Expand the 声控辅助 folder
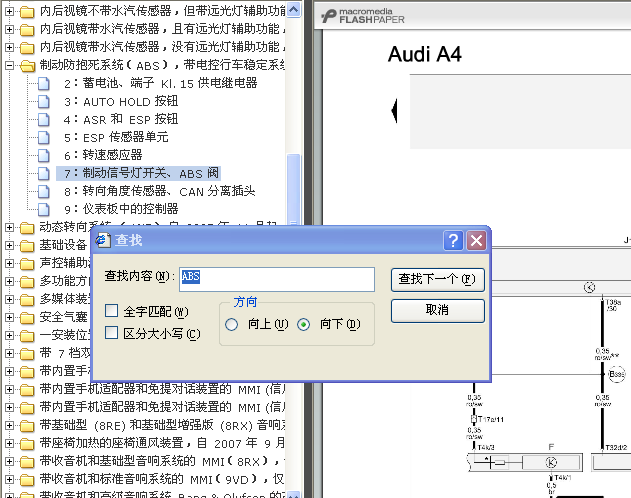The image size is (631, 498). [9, 263]
